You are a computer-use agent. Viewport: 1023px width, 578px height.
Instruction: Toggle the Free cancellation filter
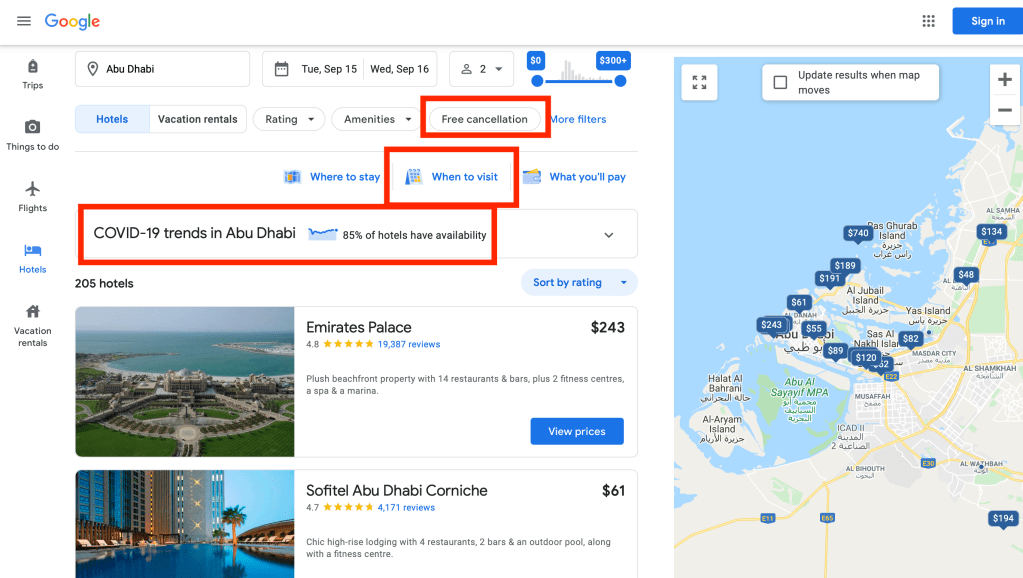pos(484,119)
